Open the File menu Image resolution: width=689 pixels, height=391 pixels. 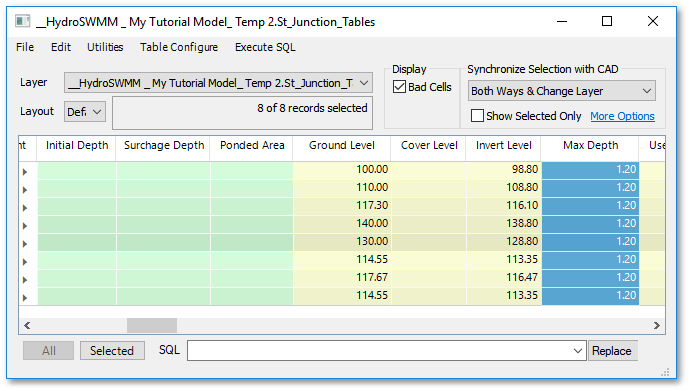click(x=25, y=47)
